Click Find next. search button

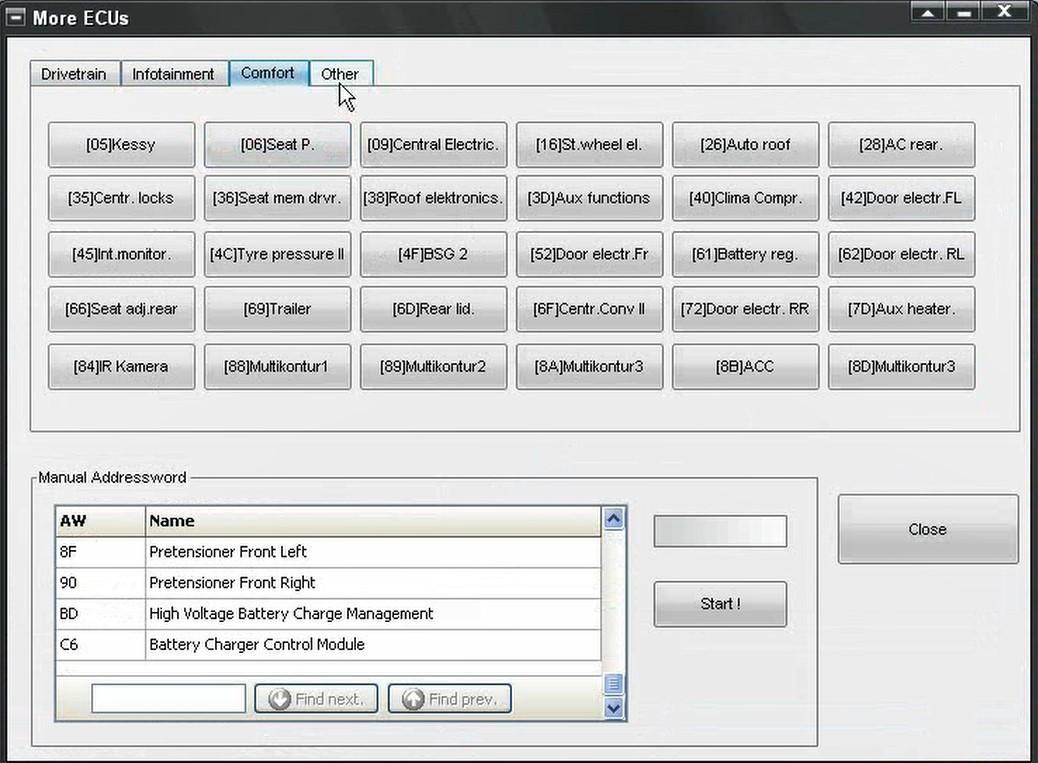coord(316,699)
